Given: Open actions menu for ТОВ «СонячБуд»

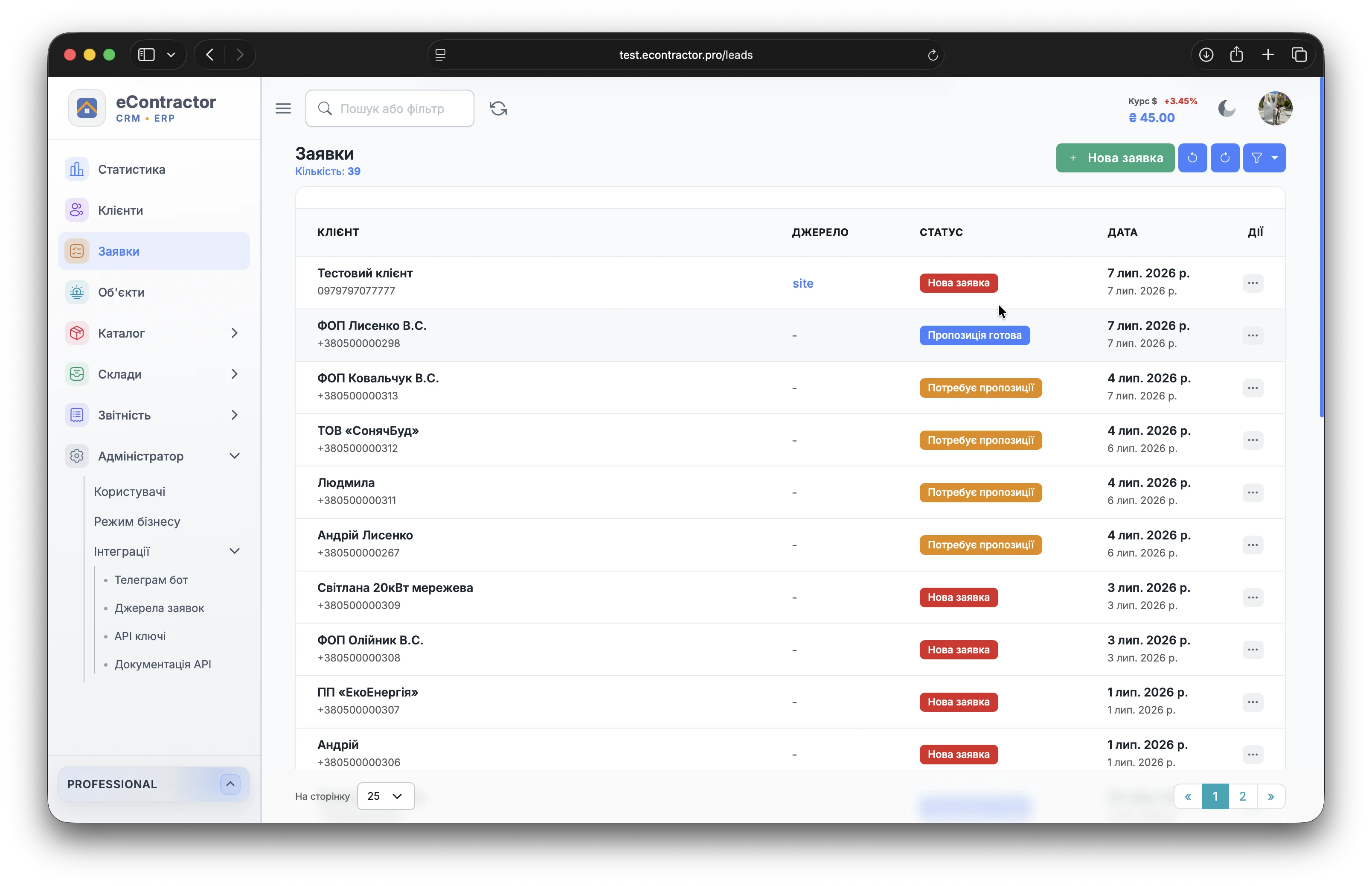Looking at the screenshot, I should [x=1253, y=440].
